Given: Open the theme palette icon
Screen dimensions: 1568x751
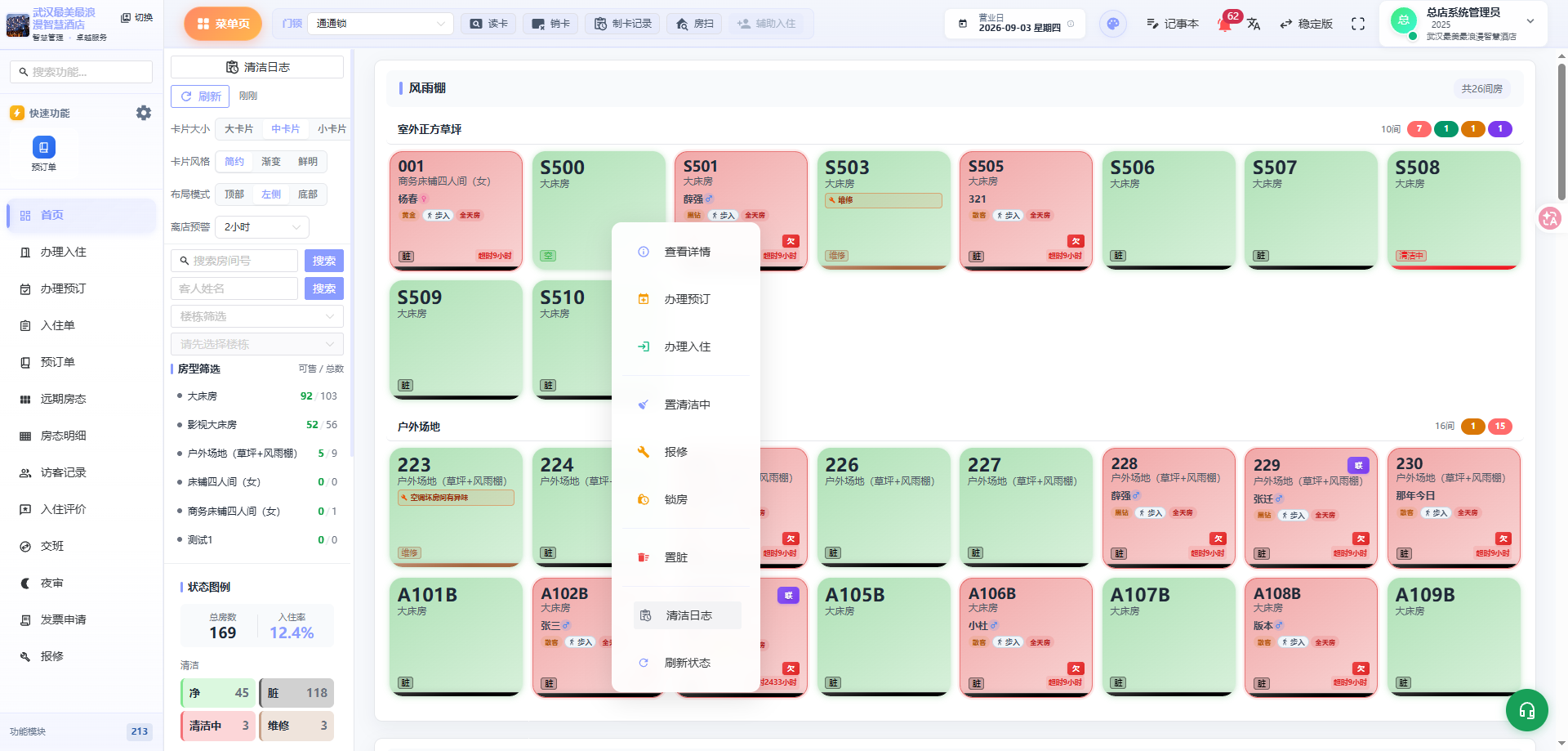Looking at the screenshot, I should point(1113,24).
